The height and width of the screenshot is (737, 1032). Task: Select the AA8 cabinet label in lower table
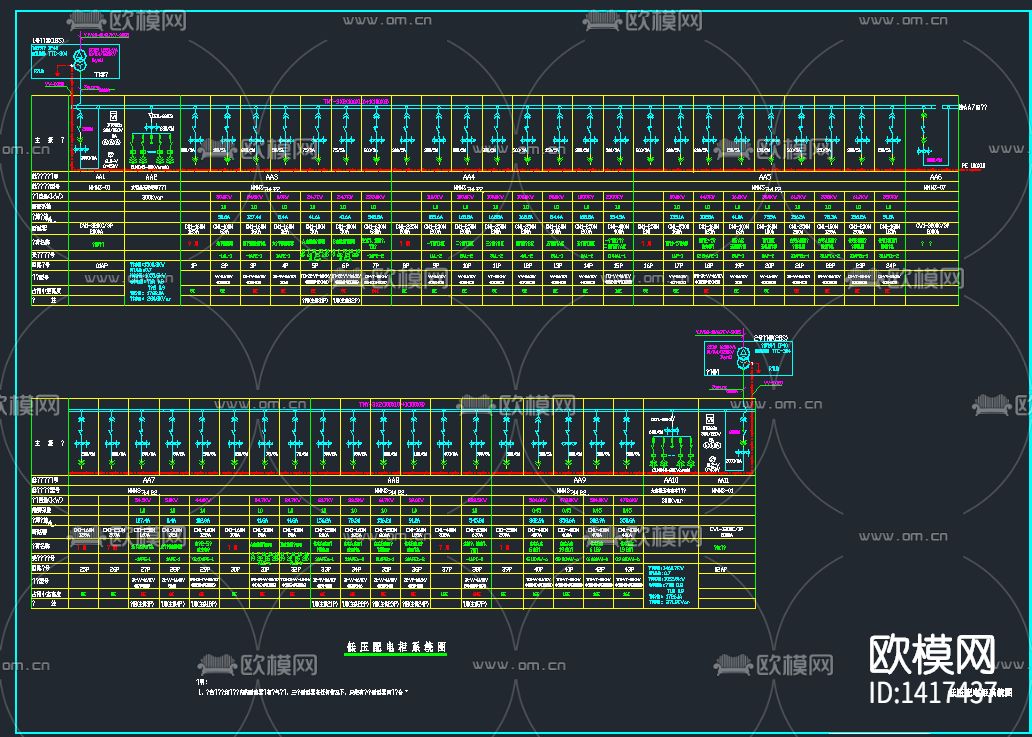[x=393, y=480]
